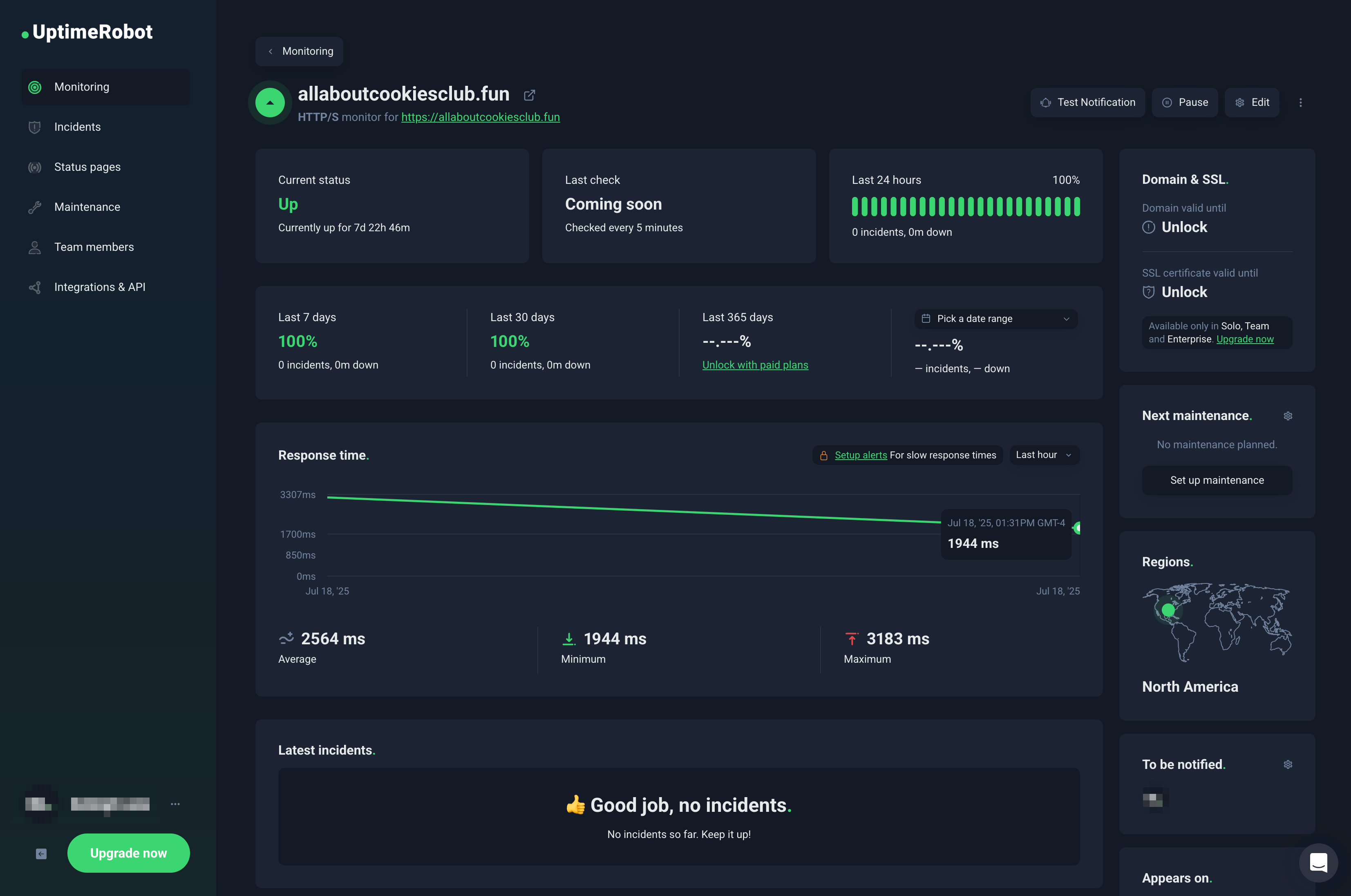1351x896 pixels.
Task: Click the lock icon near Setup alerts
Action: [x=823, y=456]
